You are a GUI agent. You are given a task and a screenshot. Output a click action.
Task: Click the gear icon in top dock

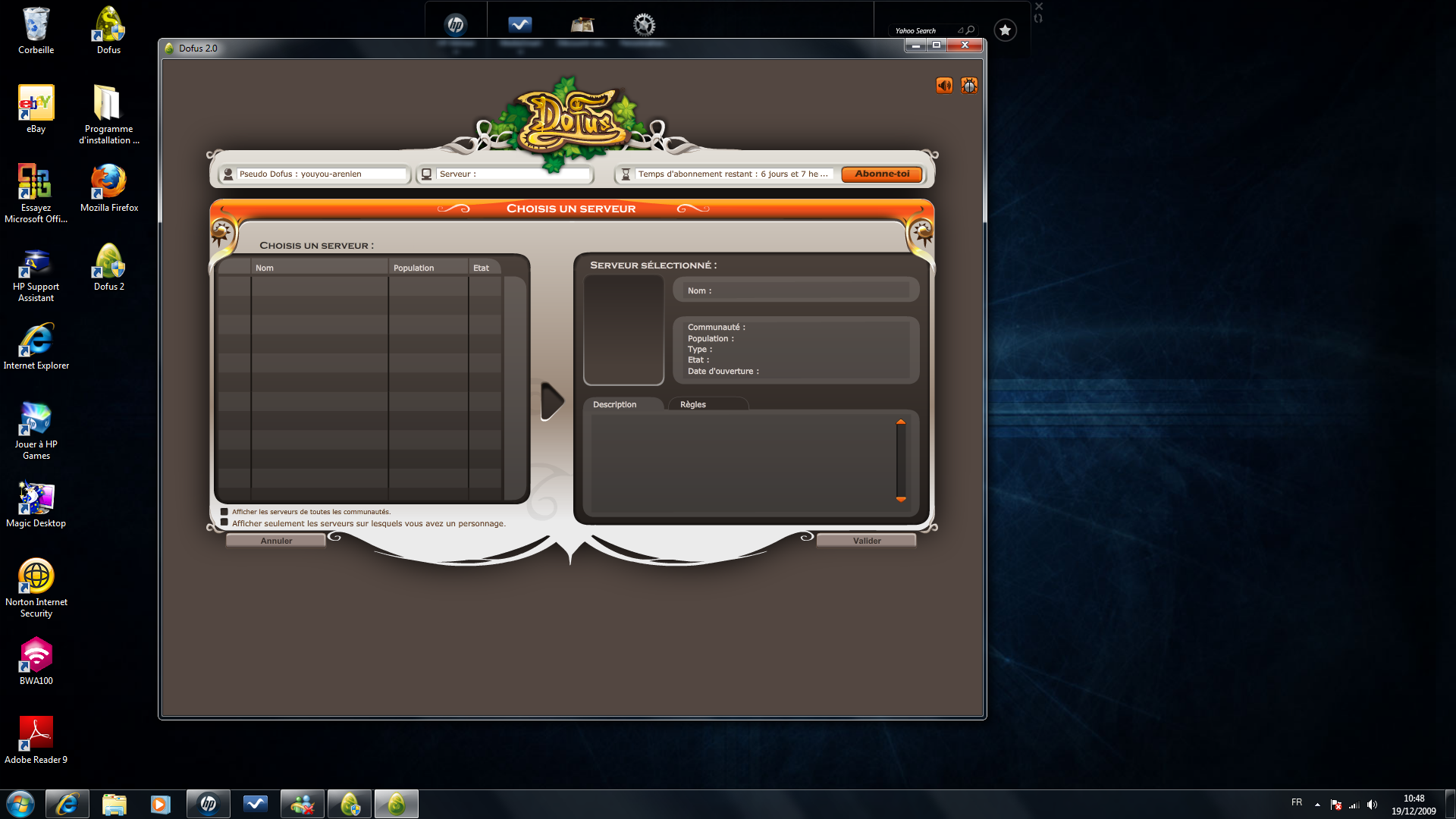(644, 25)
